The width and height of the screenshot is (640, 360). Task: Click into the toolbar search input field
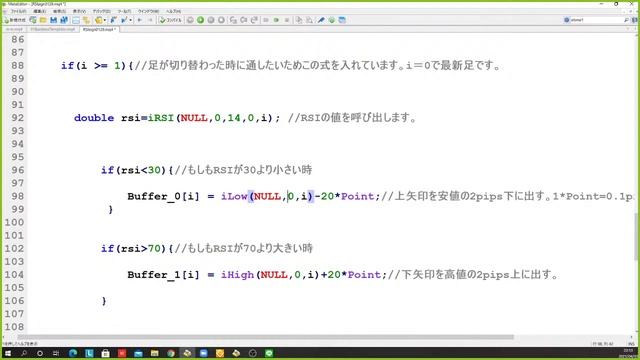pyautogui.click(x=596, y=20)
